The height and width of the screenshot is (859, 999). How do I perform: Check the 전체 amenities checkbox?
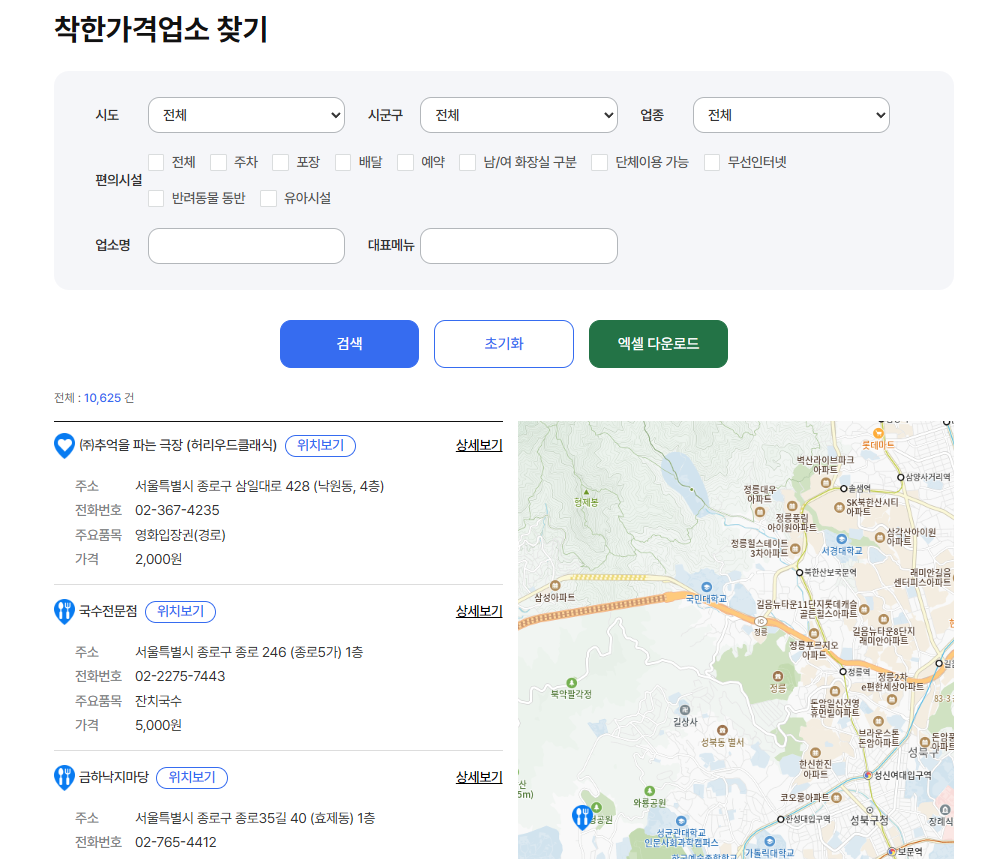tap(156, 162)
